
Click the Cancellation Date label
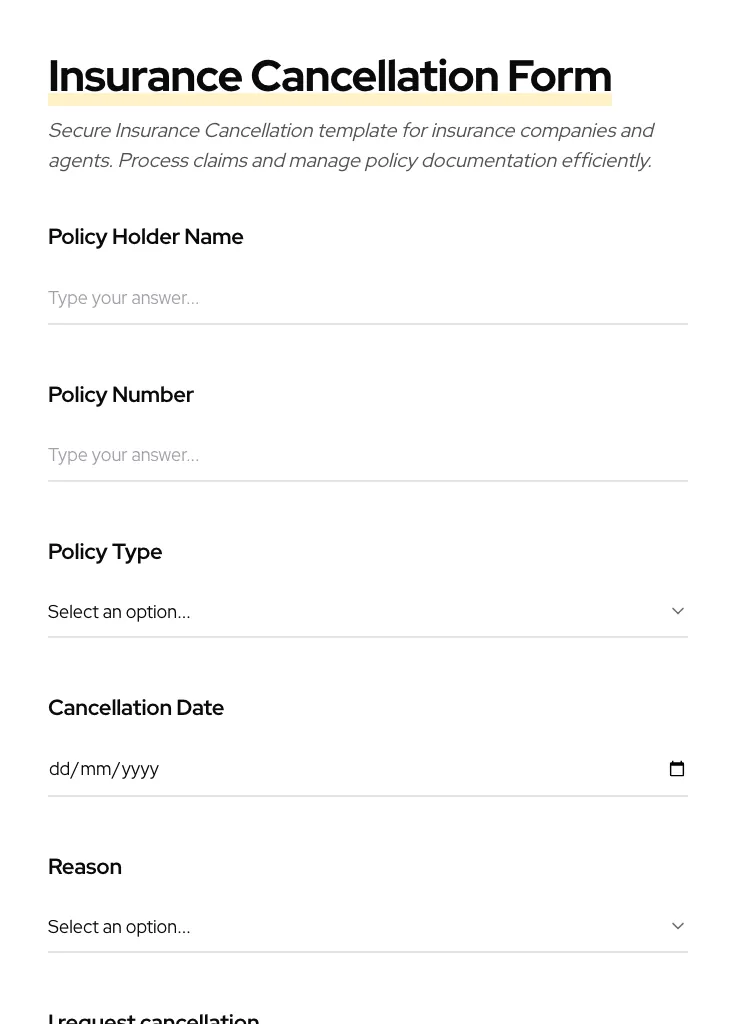[136, 708]
